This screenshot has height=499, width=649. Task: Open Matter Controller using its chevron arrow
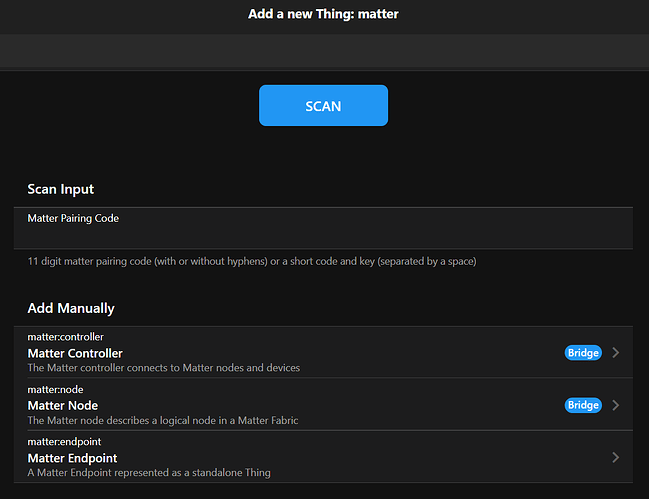tap(615, 353)
